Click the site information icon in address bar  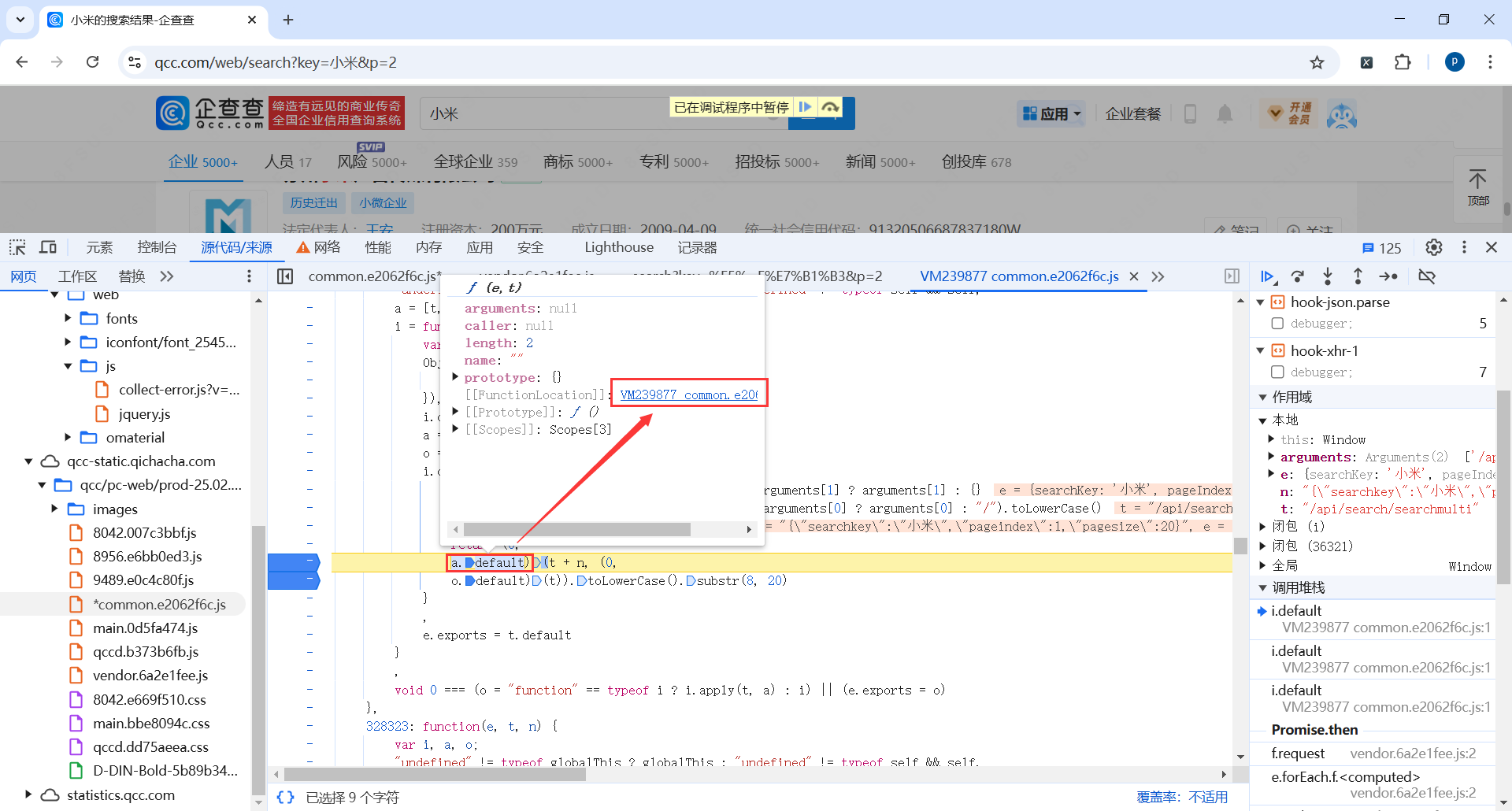tap(135, 62)
